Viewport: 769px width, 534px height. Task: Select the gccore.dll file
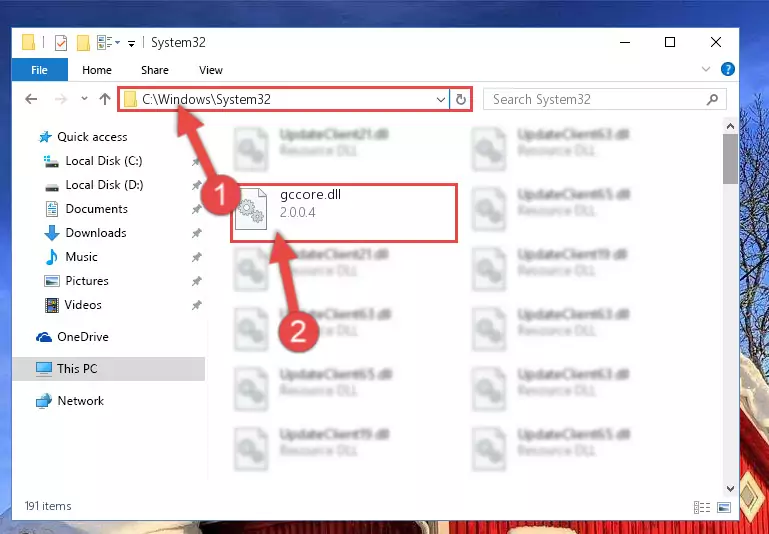tap(344, 213)
